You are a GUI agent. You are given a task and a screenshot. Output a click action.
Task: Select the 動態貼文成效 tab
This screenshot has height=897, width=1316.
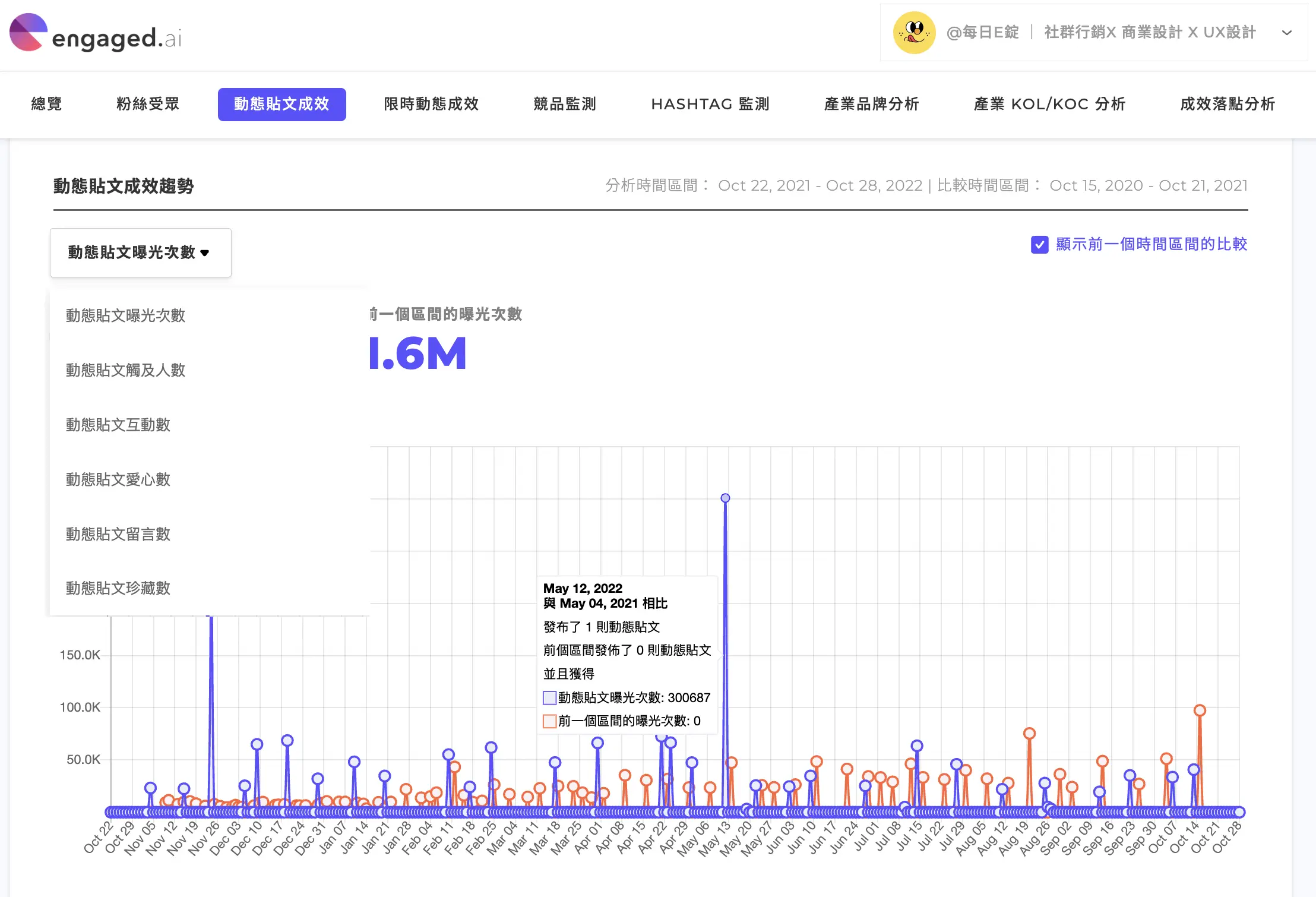click(x=281, y=104)
